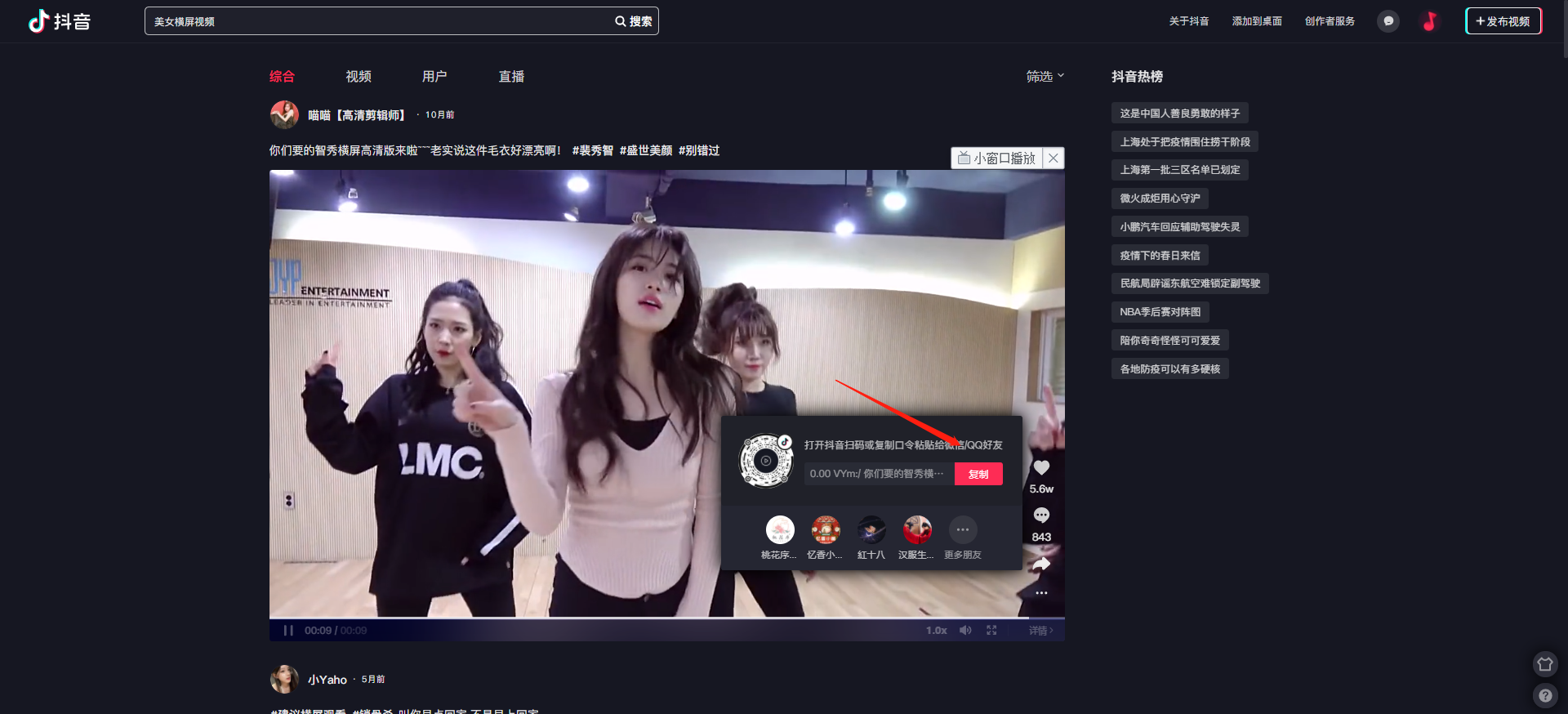Share to friend 桃花序 avatar
Viewport: 1568px width, 714px height.
coord(780,529)
